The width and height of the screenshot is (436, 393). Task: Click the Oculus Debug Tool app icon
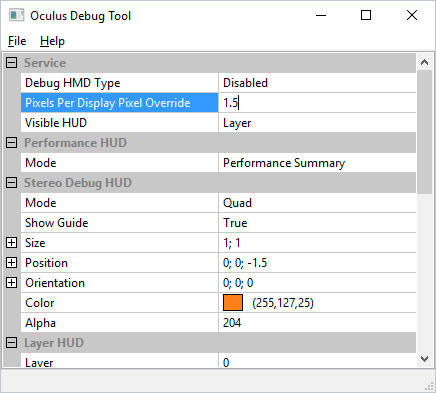point(16,15)
